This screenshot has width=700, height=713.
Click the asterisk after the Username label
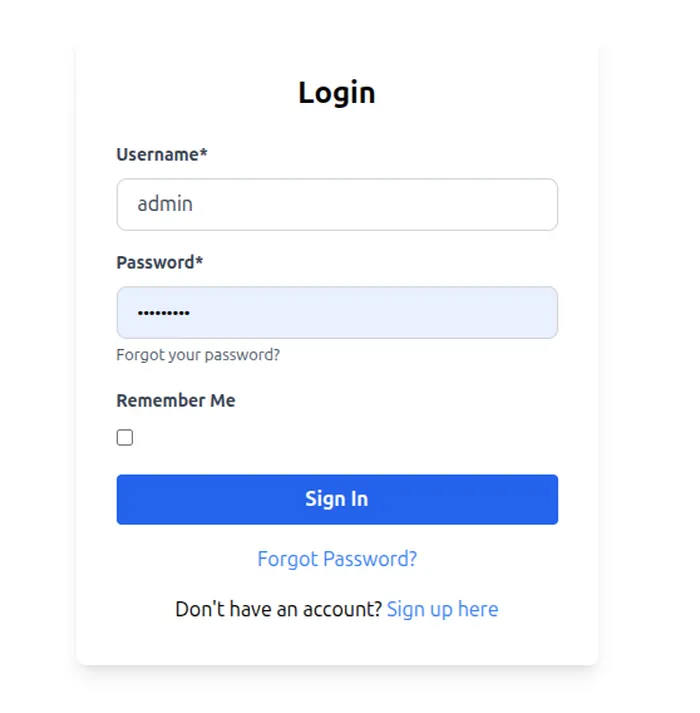(204, 153)
